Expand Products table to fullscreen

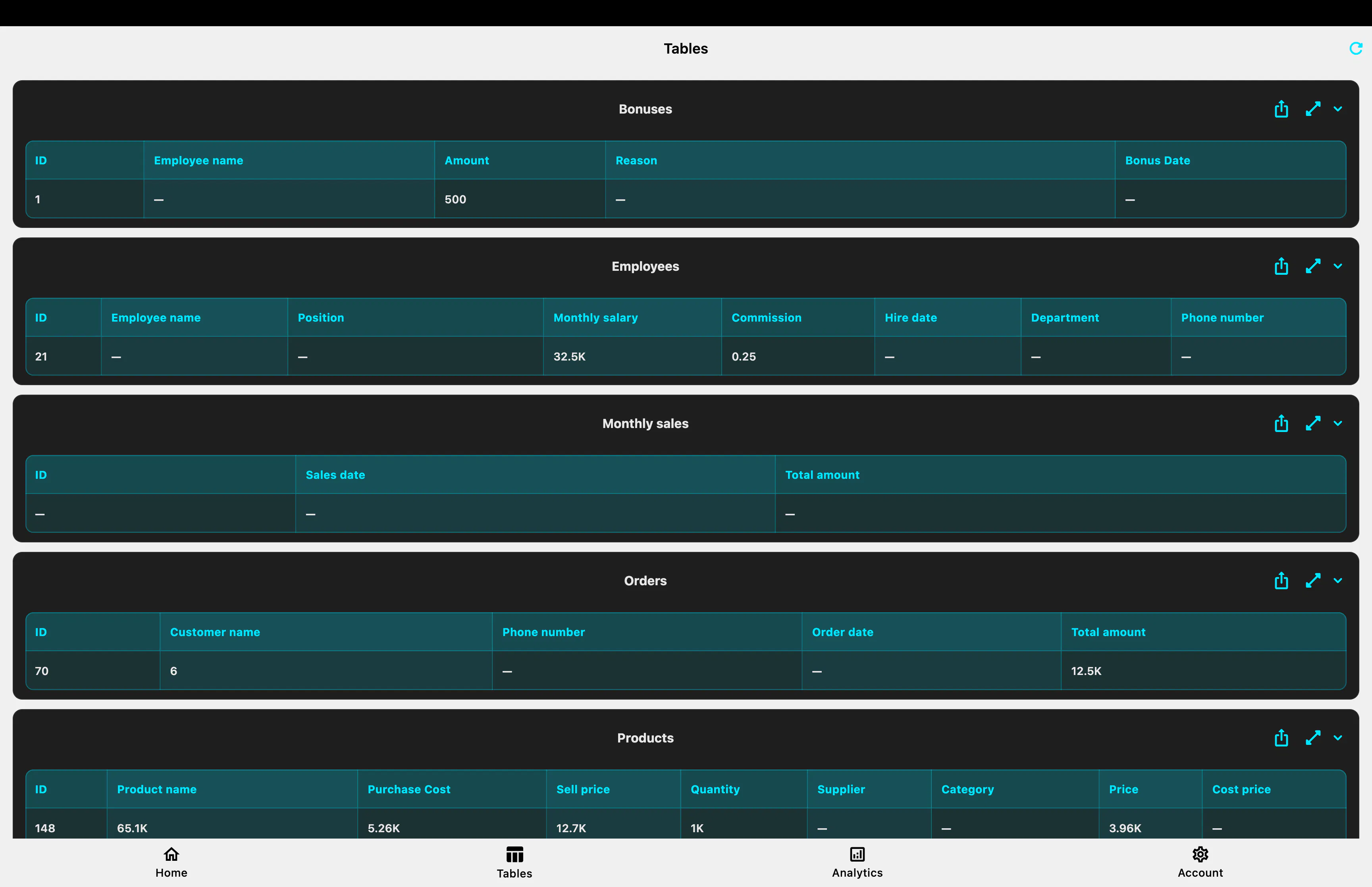(1313, 738)
